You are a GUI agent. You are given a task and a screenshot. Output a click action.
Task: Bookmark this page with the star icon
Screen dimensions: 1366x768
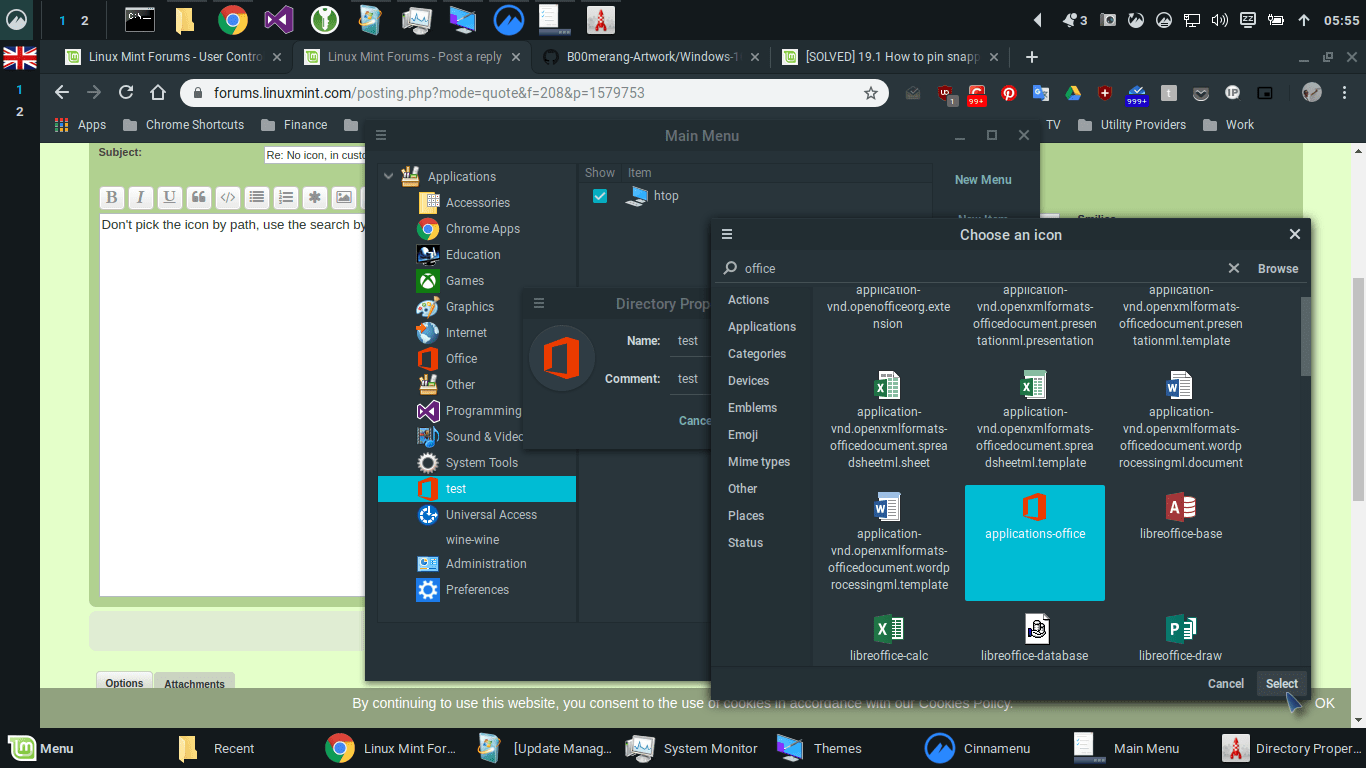871,93
